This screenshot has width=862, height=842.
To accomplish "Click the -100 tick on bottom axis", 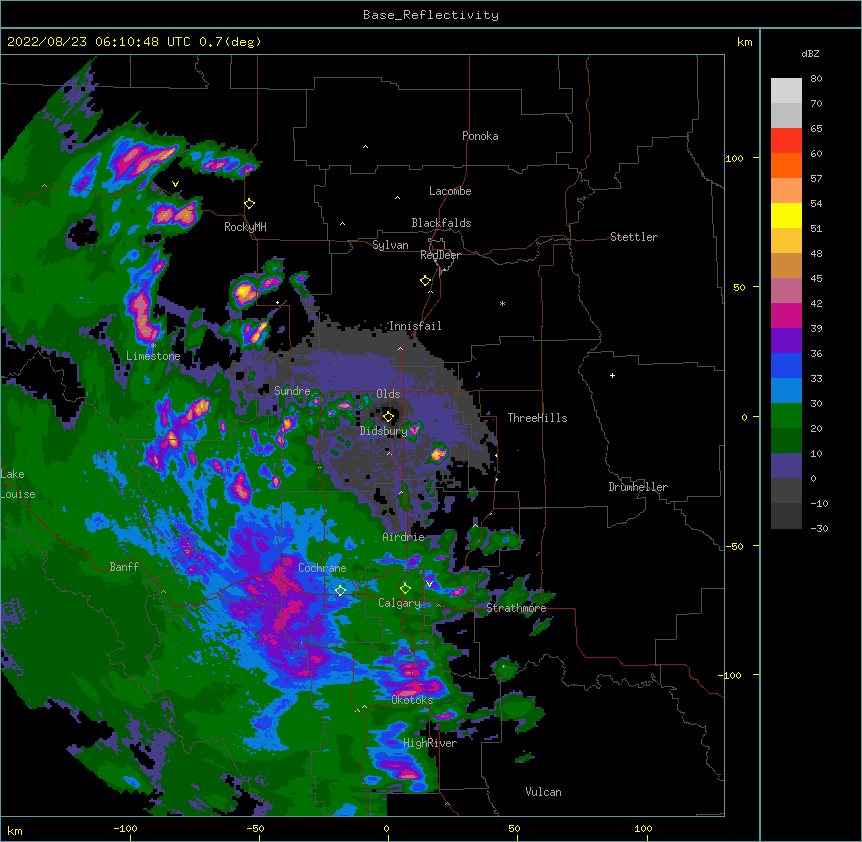I will point(125,828).
